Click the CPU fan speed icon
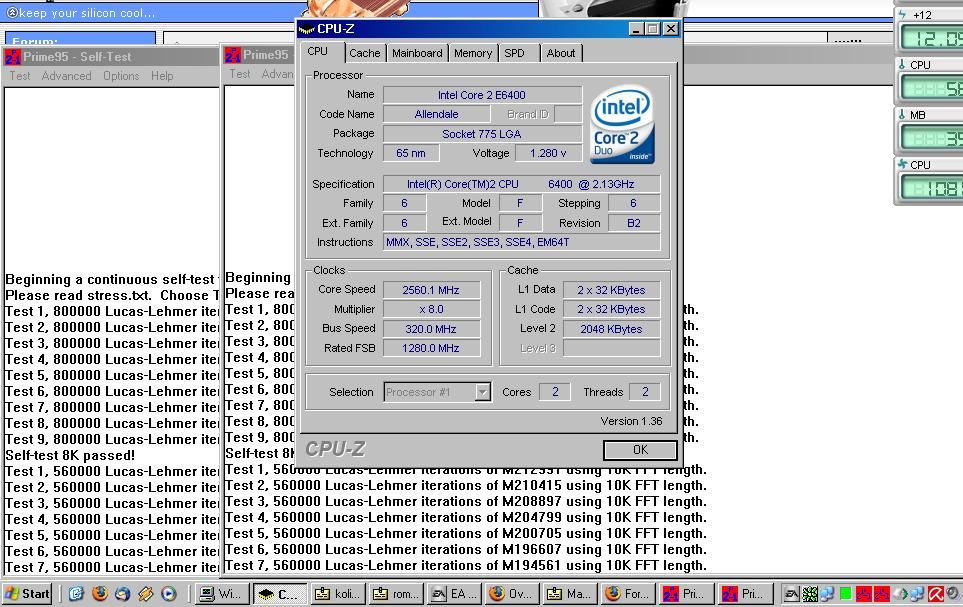Viewport: 963px width, 607px height. 902,164
